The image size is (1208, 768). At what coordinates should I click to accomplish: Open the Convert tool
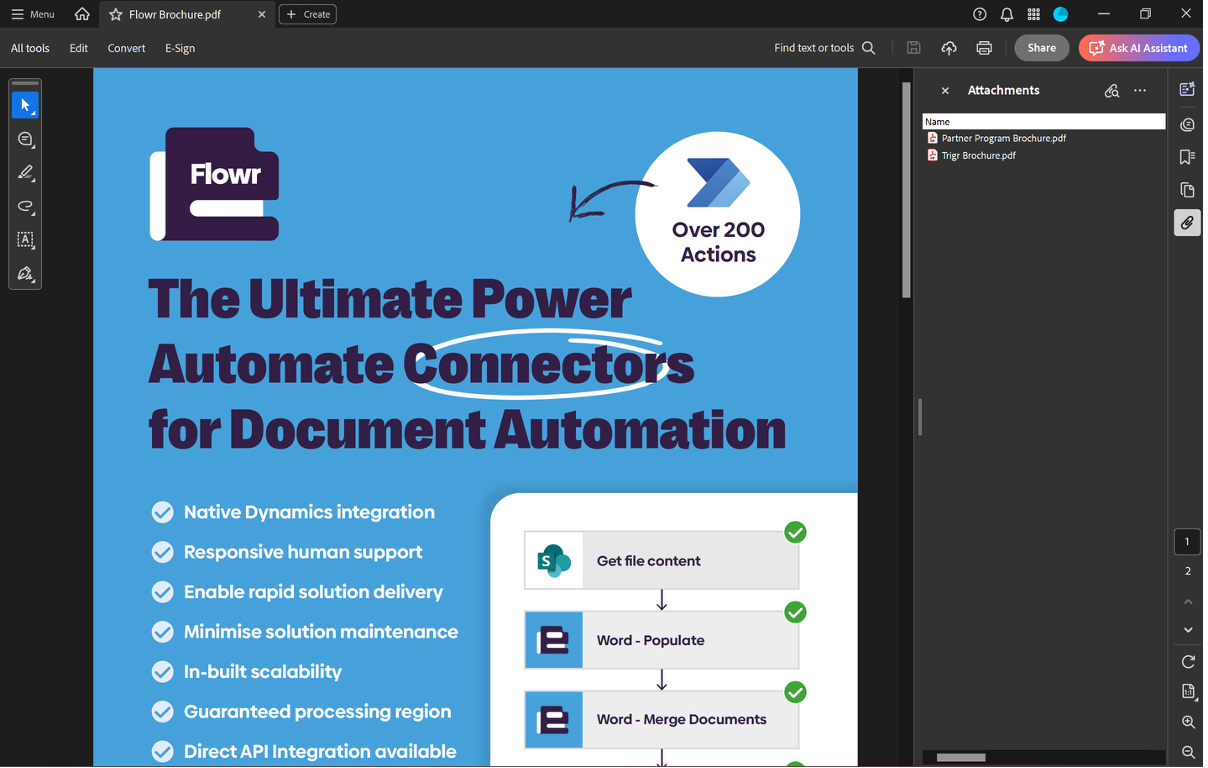(x=127, y=48)
